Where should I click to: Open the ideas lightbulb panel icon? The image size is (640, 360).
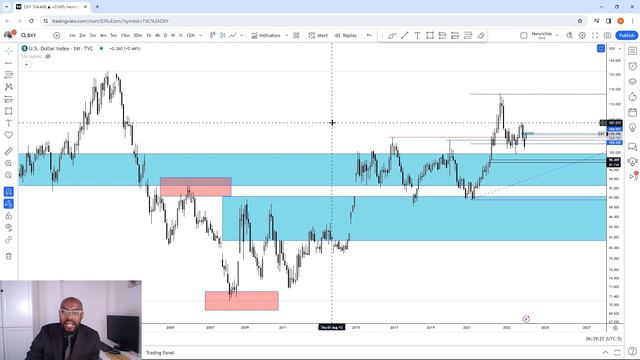(632, 128)
